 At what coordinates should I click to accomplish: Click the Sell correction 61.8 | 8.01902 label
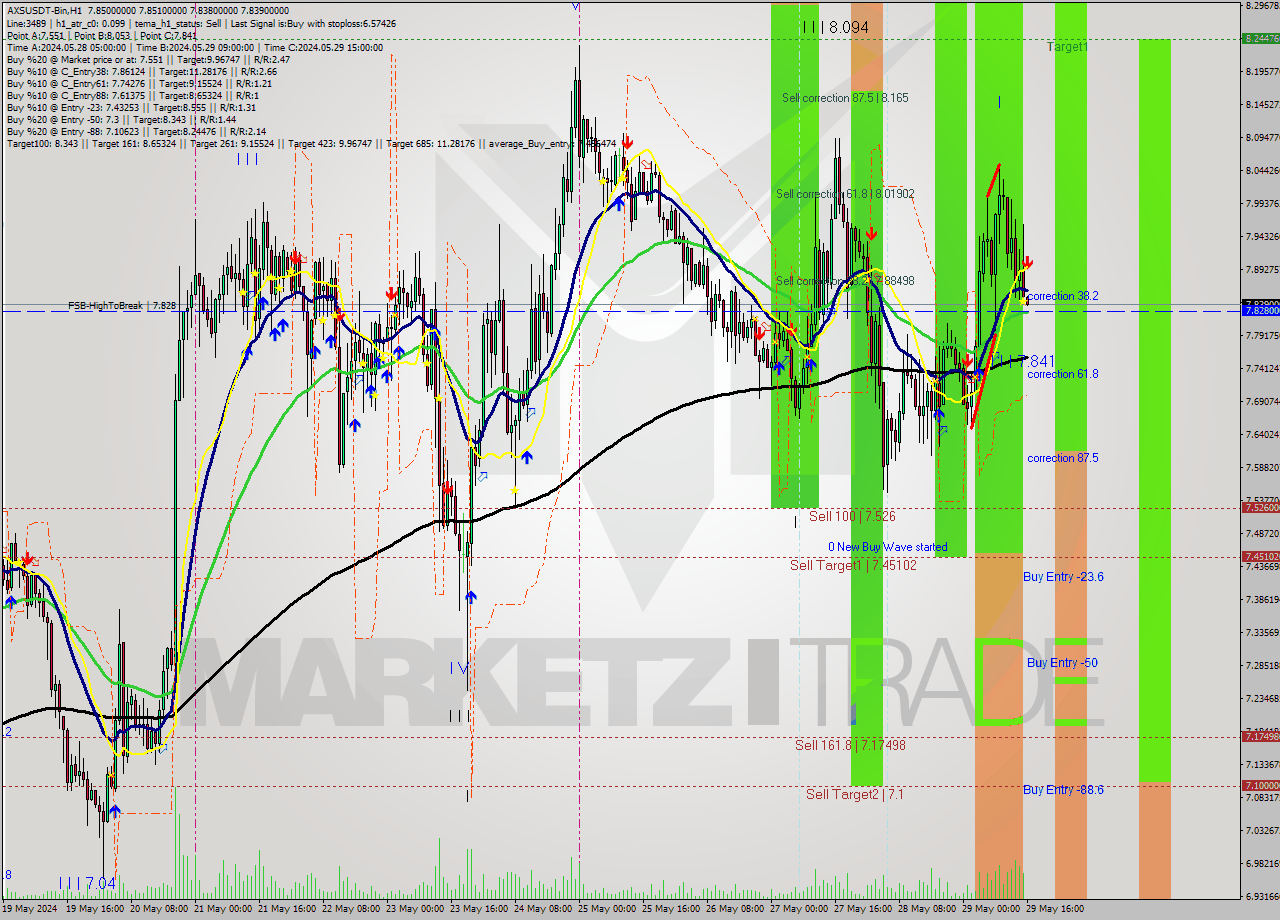pyautogui.click(x=845, y=194)
